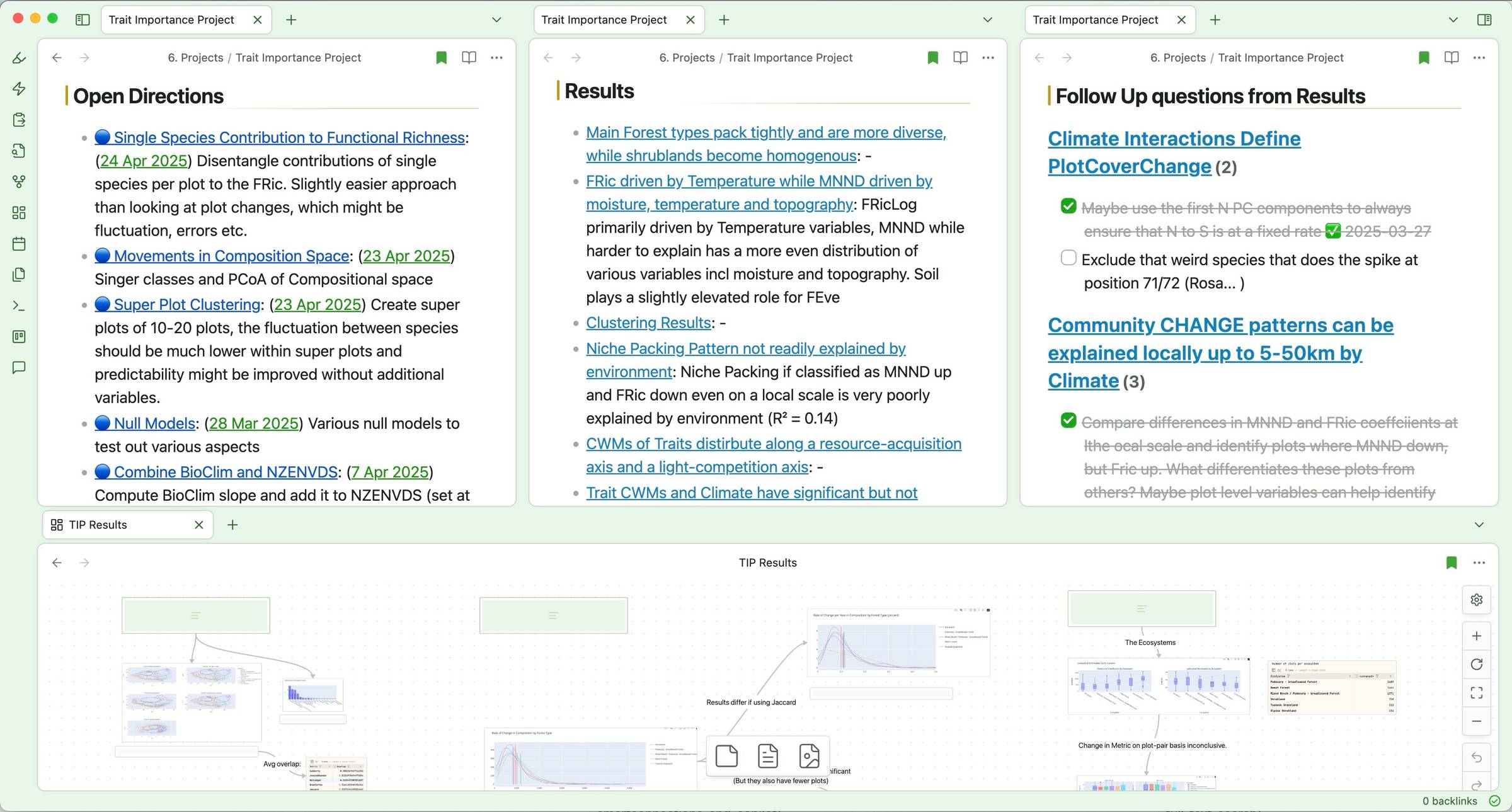
Task: Click '0 backlinks' in status bar
Action: (1450, 801)
